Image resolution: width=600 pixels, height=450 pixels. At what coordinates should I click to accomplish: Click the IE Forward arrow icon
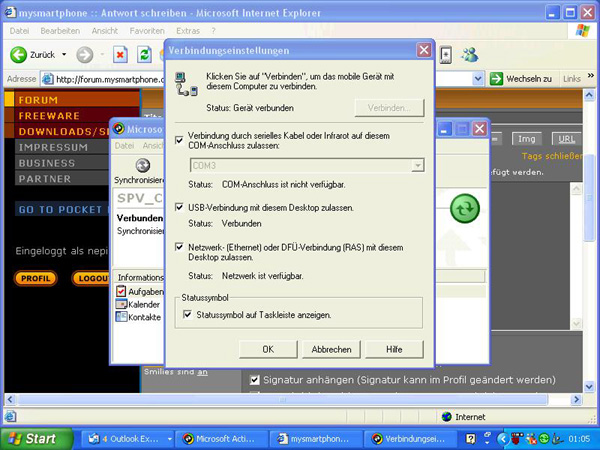pyautogui.click(x=85, y=55)
